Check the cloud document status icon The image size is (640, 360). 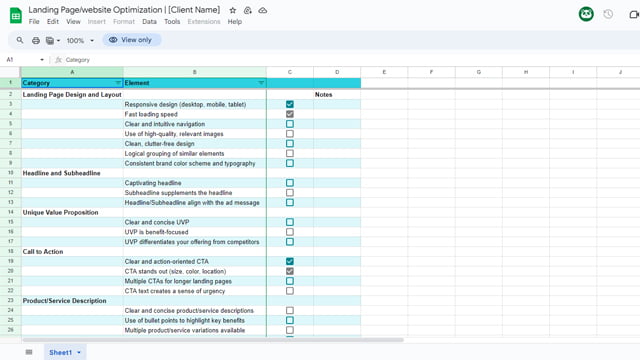coord(263,10)
